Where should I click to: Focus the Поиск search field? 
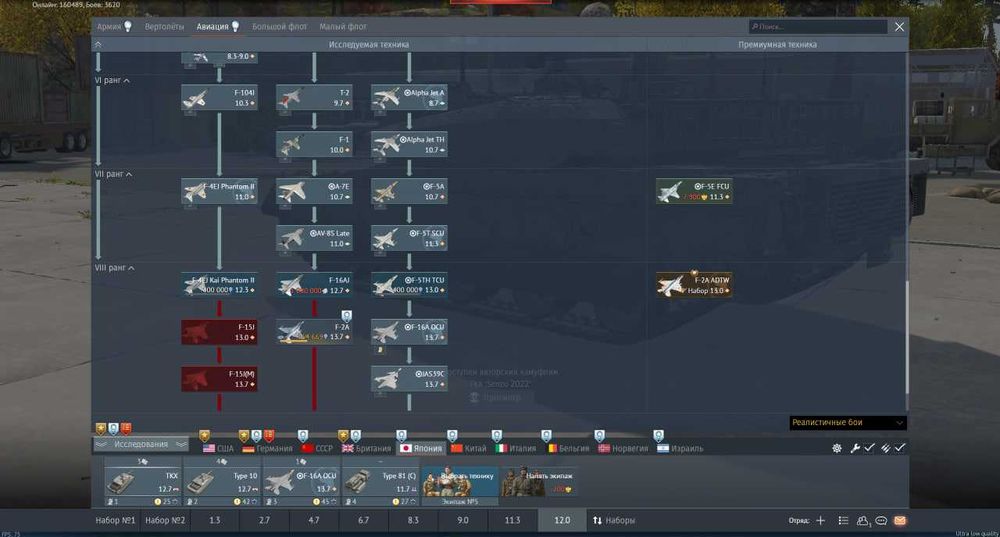(x=818, y=27)
